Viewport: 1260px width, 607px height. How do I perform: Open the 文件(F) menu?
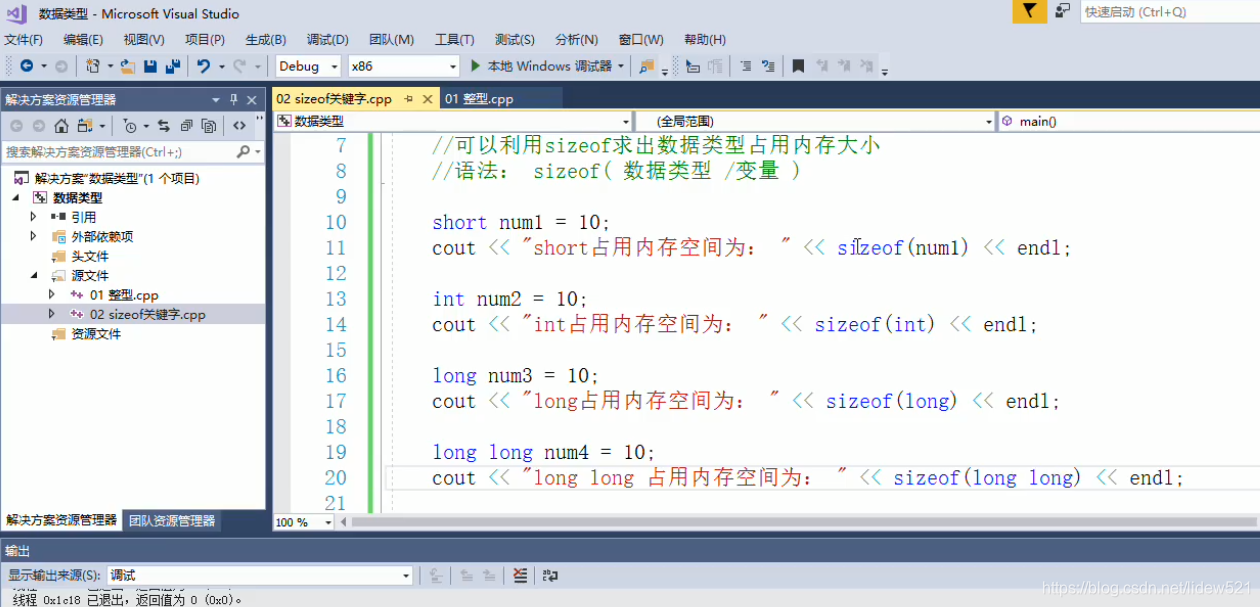(24, 40)
